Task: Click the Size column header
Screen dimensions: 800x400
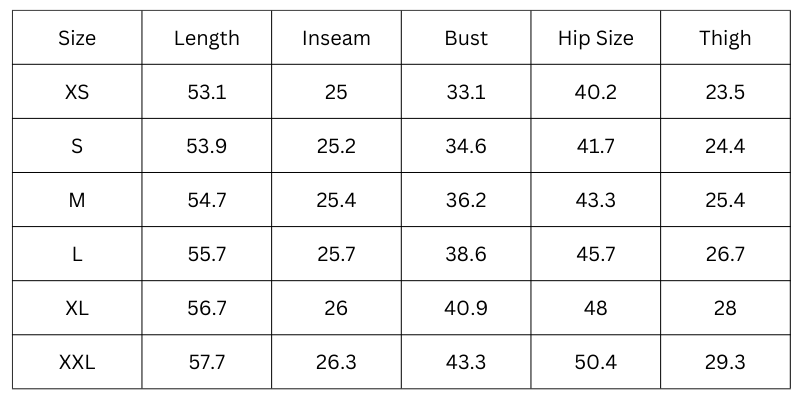Action: [77, 39]
